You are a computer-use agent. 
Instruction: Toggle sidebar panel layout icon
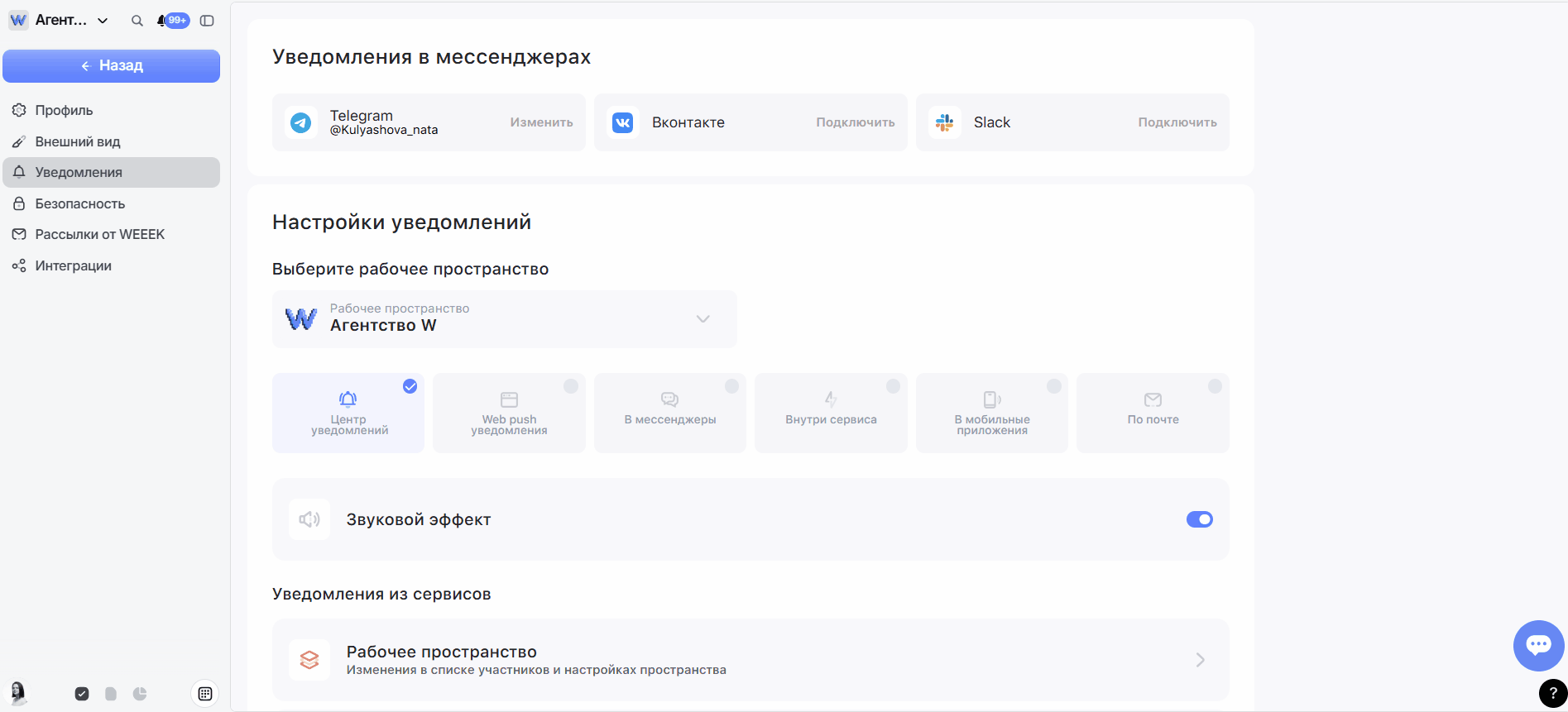click(x=207, y=21)
